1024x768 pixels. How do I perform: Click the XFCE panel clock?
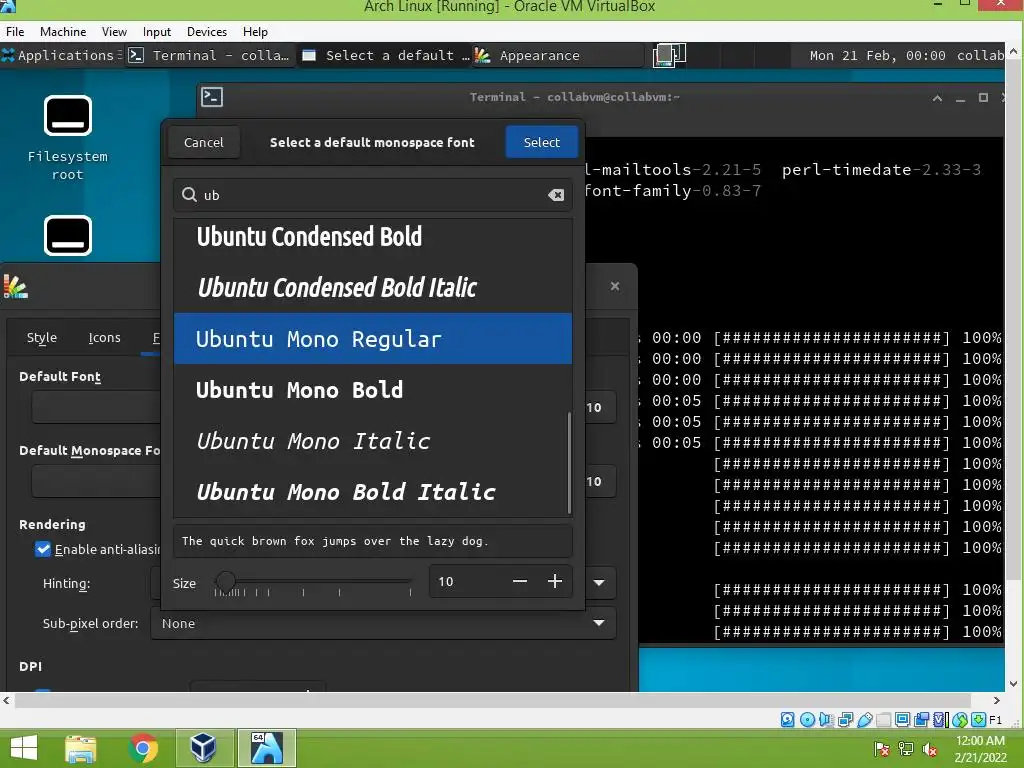(x=877, y=55)
